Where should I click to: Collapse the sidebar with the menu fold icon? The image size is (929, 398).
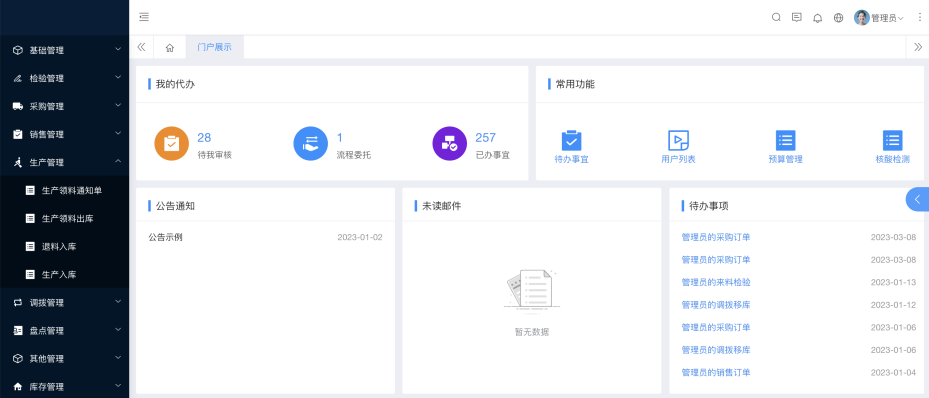pos(144,17)
